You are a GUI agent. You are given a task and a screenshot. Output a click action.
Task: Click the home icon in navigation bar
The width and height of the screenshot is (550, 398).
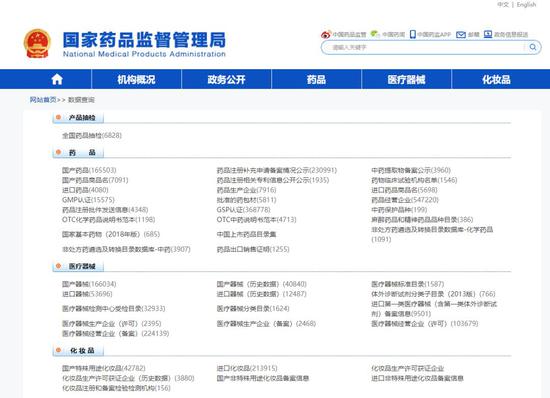[57, 80]
